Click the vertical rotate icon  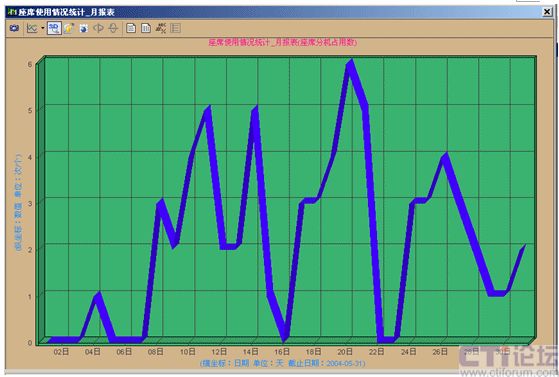(x=113, y=28)
